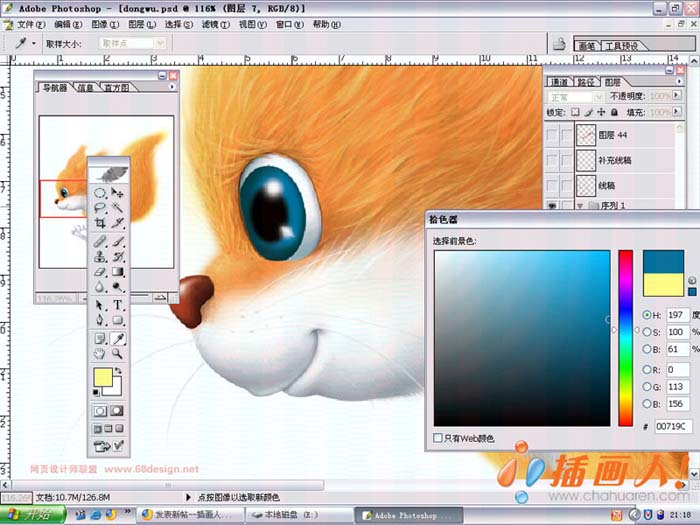Select the Pen tool
This screenshot has height=525, width=700.
point(100,320)
